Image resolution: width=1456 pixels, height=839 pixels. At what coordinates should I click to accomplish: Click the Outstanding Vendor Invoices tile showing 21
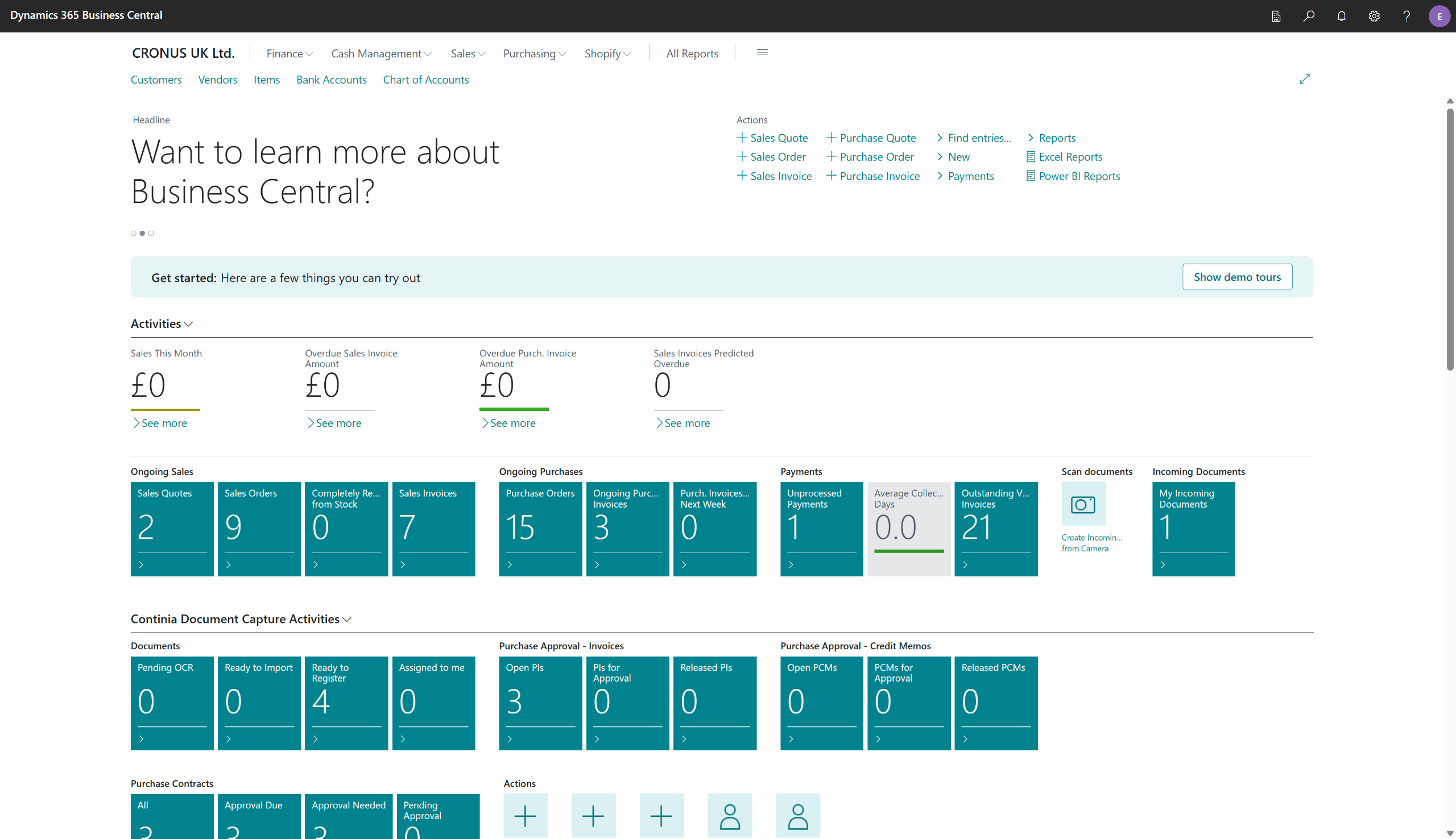coord(996,529)
